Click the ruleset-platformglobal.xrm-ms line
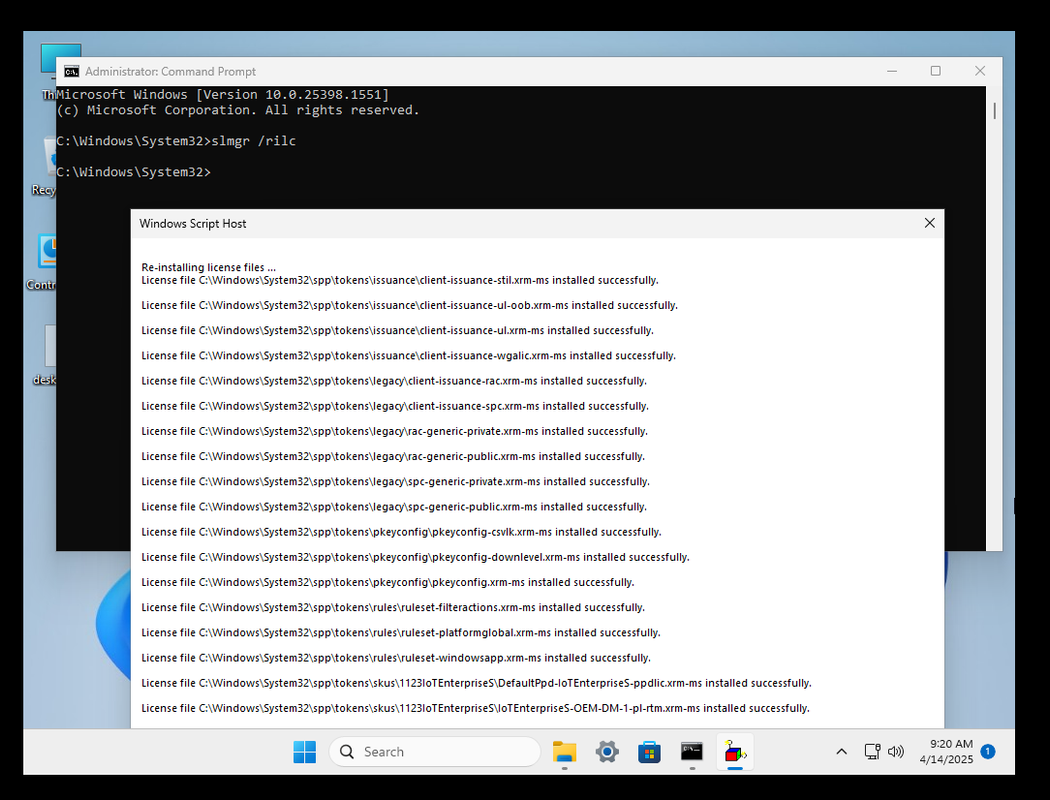The height and width of the screenshot is (800, 1050). [400, 633]
